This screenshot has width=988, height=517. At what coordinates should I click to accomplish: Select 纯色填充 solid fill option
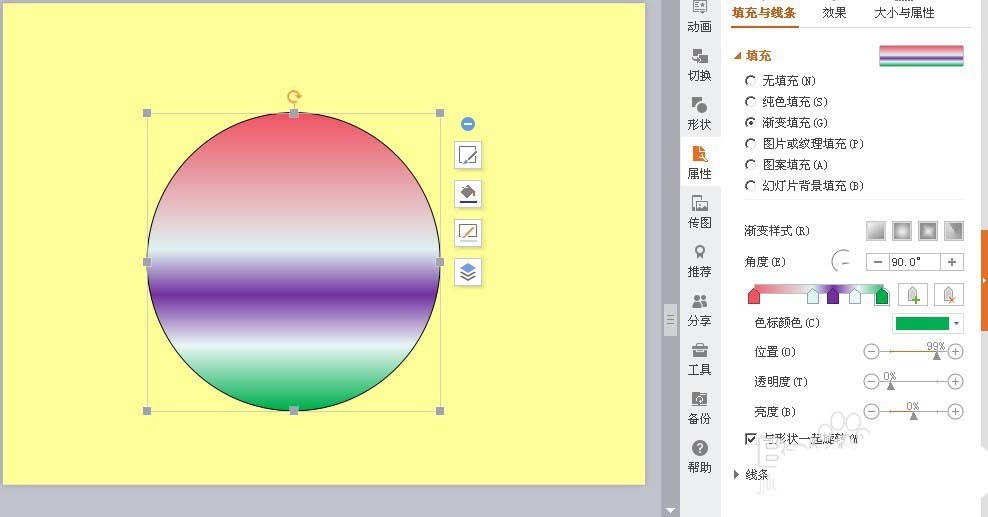click(x=786, y=101)
